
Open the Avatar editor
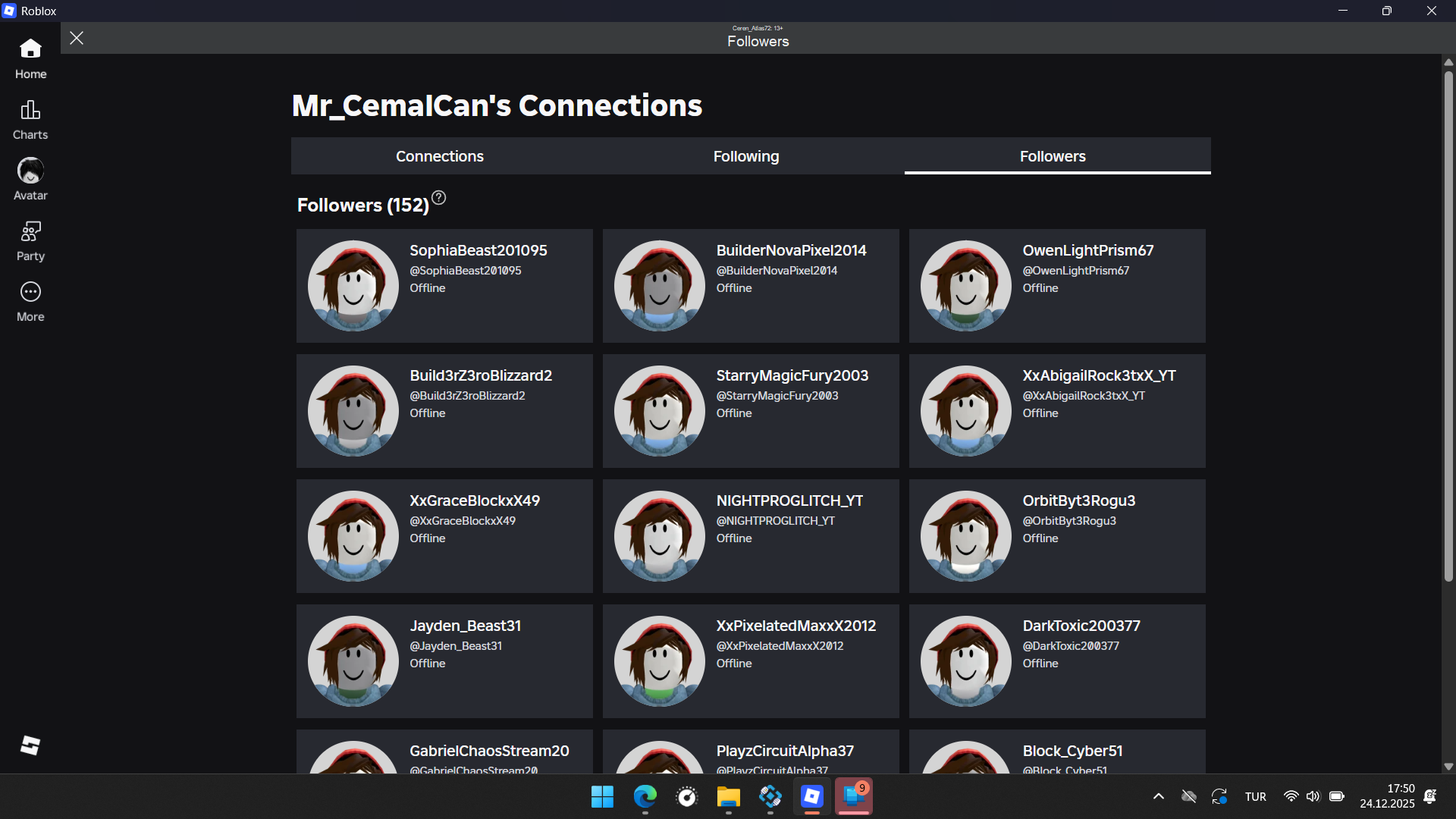[x=30, y=180]
